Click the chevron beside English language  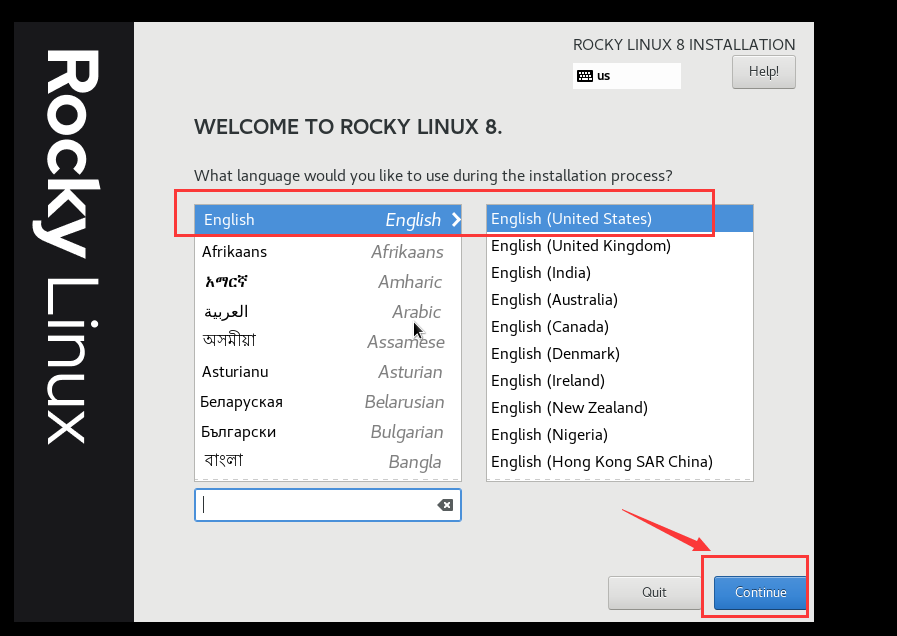tap(455, 220)
